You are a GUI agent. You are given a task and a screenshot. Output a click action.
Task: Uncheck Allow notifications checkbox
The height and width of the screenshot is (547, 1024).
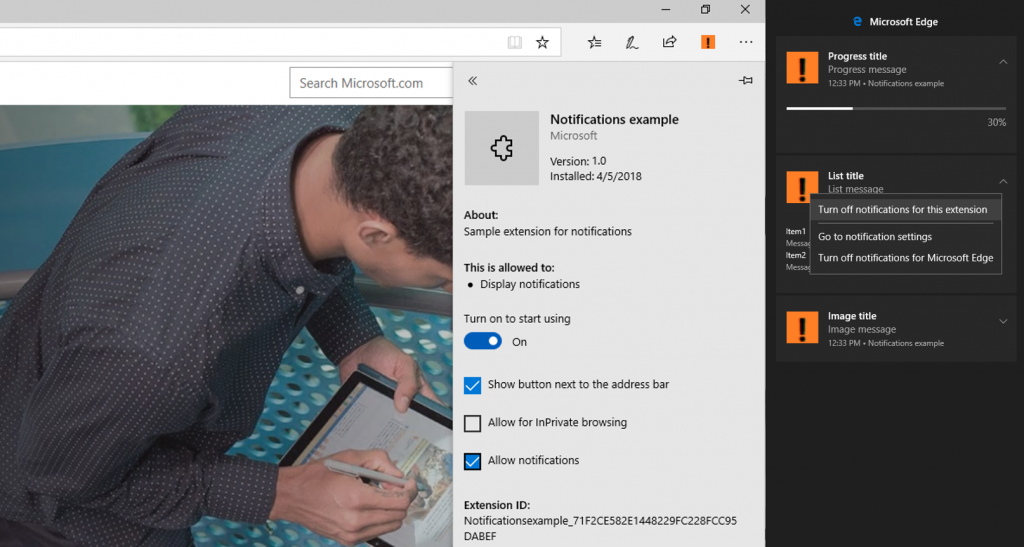click(472, 461)
